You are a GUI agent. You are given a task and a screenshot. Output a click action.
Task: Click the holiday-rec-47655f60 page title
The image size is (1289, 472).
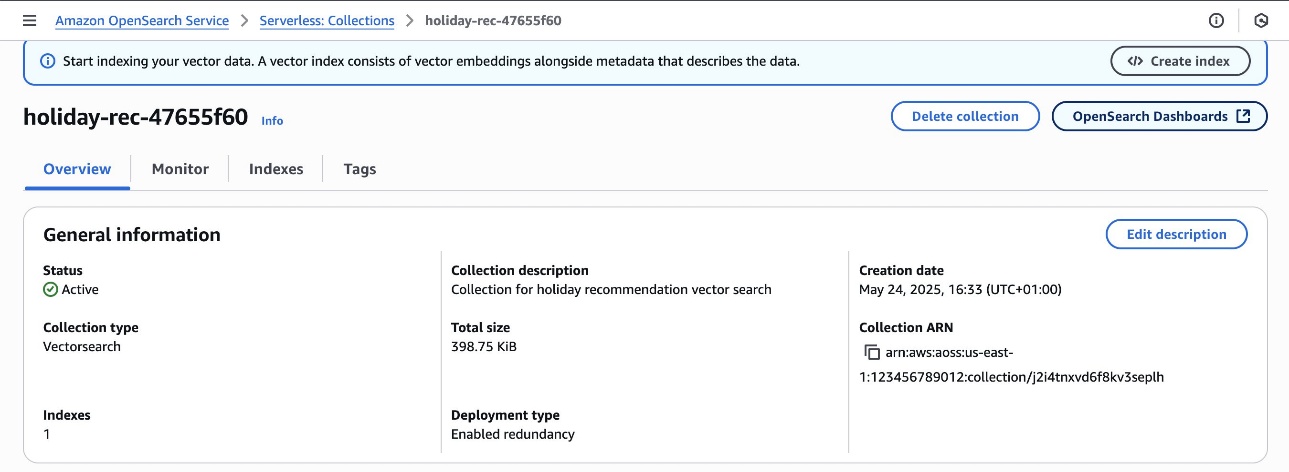135,117
